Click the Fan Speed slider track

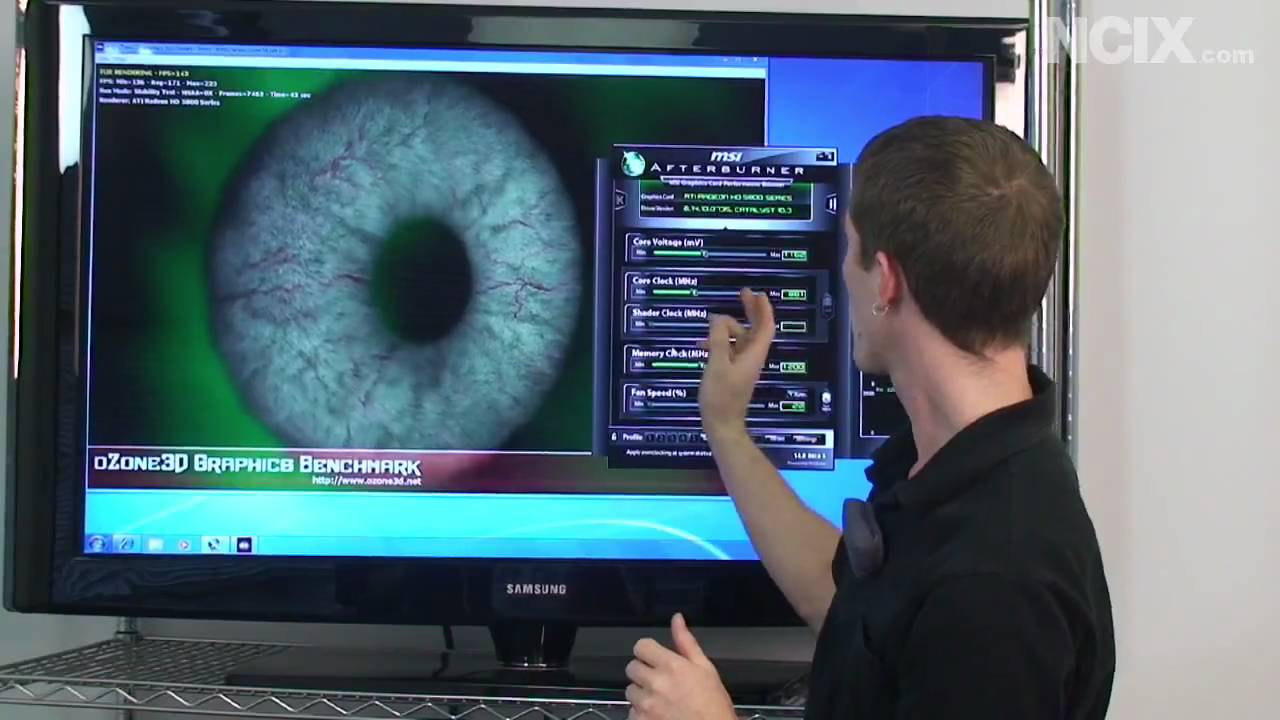coord(707,405)
